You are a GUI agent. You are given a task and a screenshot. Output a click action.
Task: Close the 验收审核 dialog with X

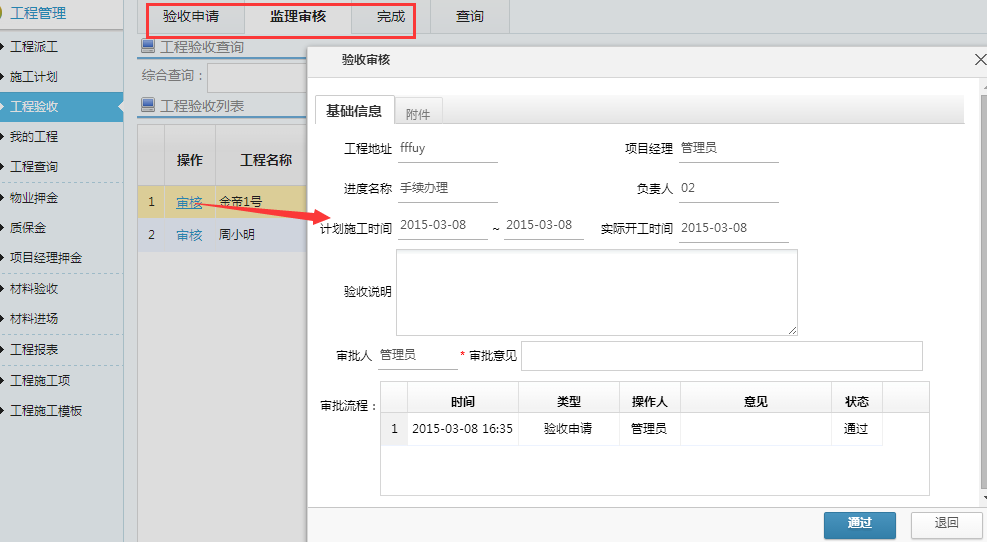pos(980,60)
